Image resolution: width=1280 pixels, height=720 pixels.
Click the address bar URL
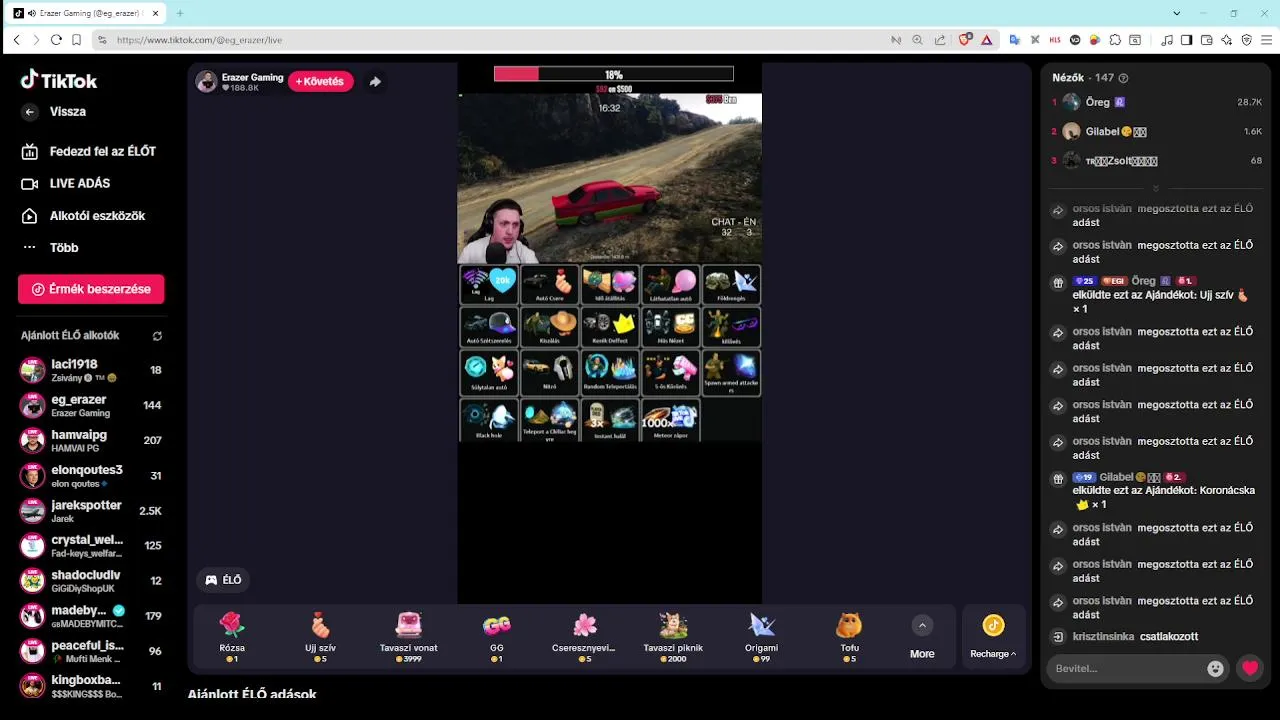click(199, 40)
